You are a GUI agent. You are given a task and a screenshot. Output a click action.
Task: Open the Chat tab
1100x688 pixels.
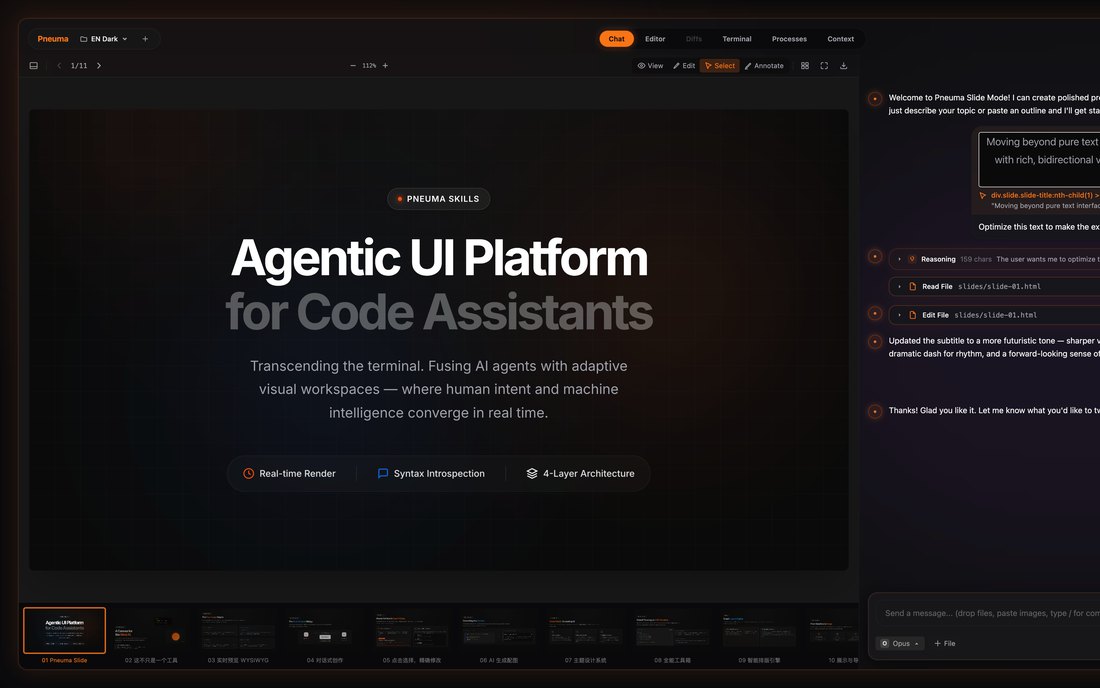coord(617,39)
